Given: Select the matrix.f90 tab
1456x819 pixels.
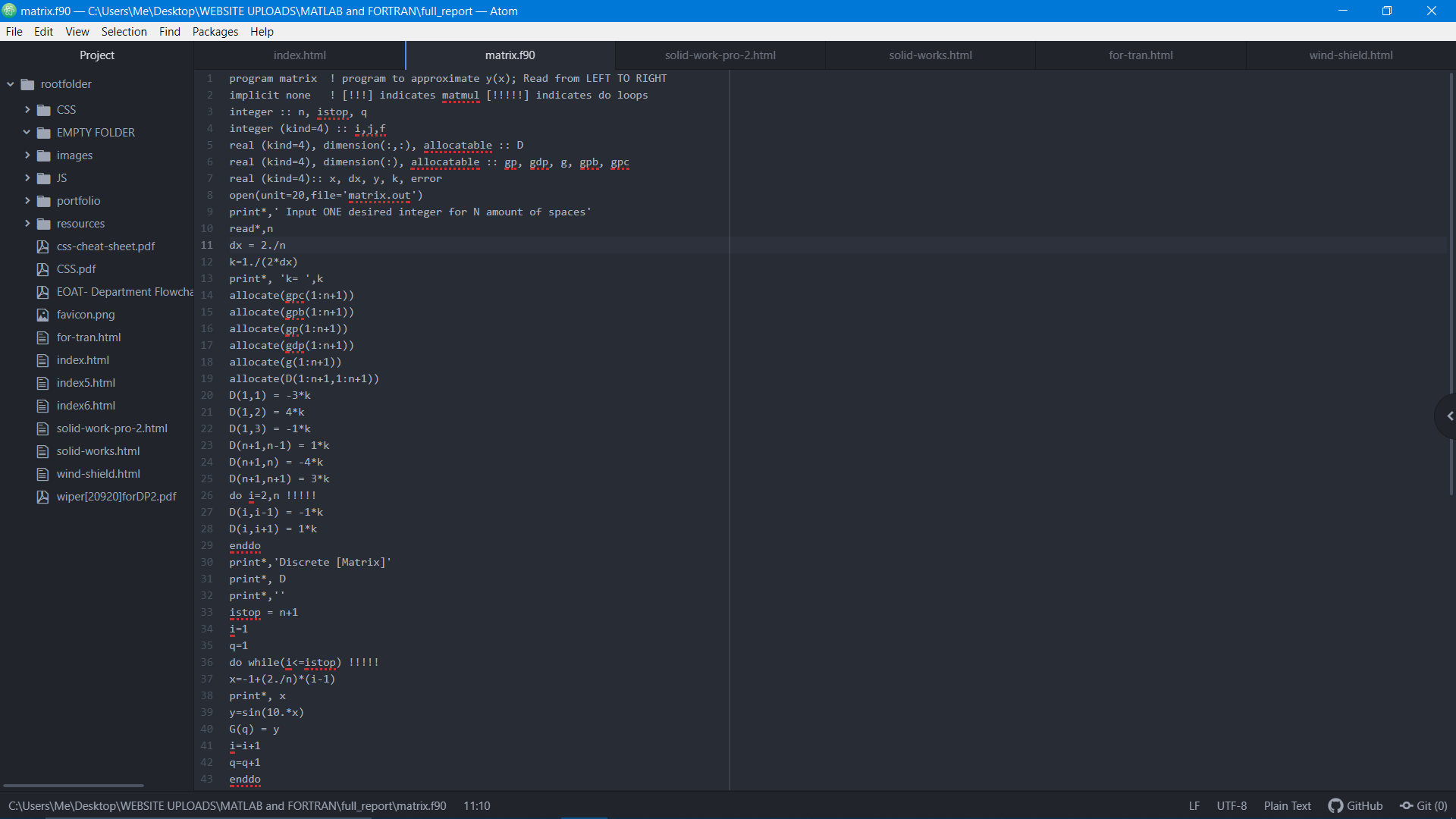Looking at the screenshot, I should click(x=510, y=55).
